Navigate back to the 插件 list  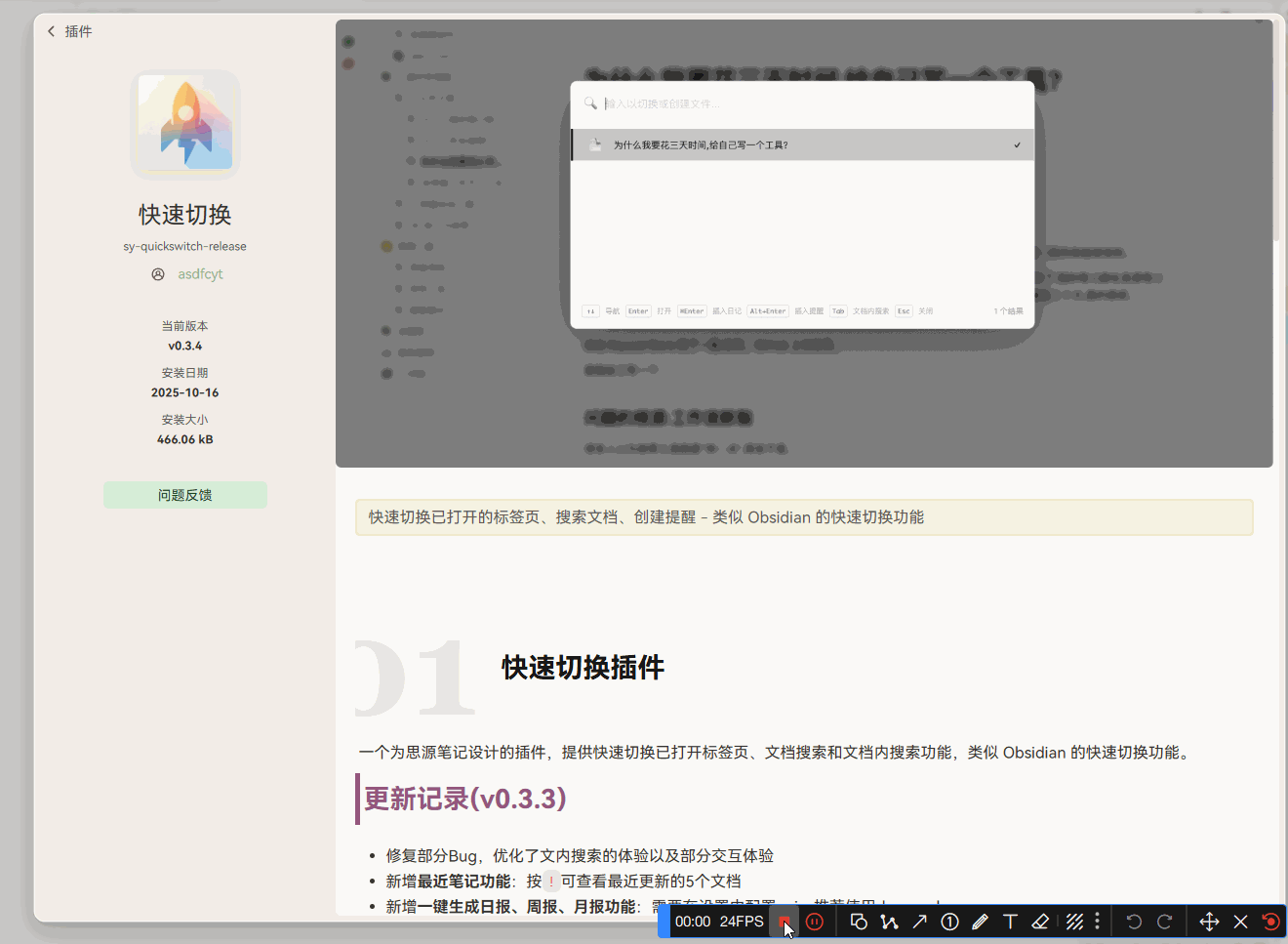click(x=68, y=30)
